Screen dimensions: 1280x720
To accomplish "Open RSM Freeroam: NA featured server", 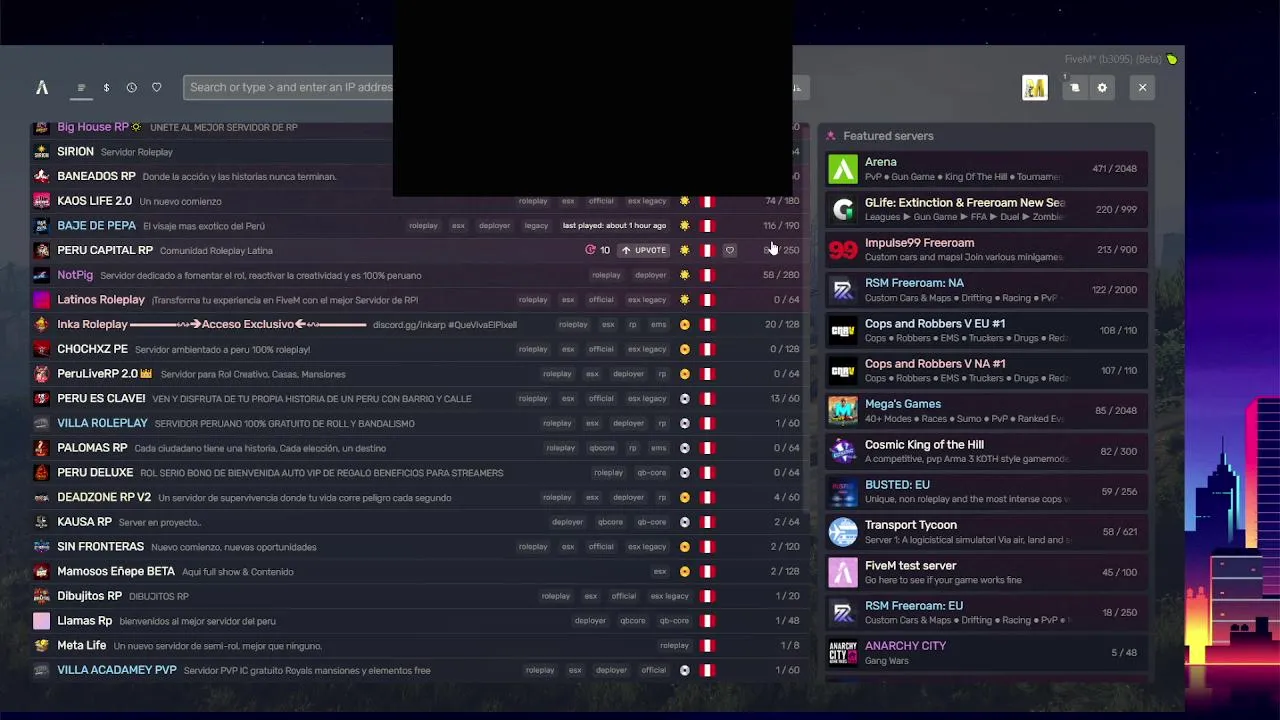I will coord(986,290).
